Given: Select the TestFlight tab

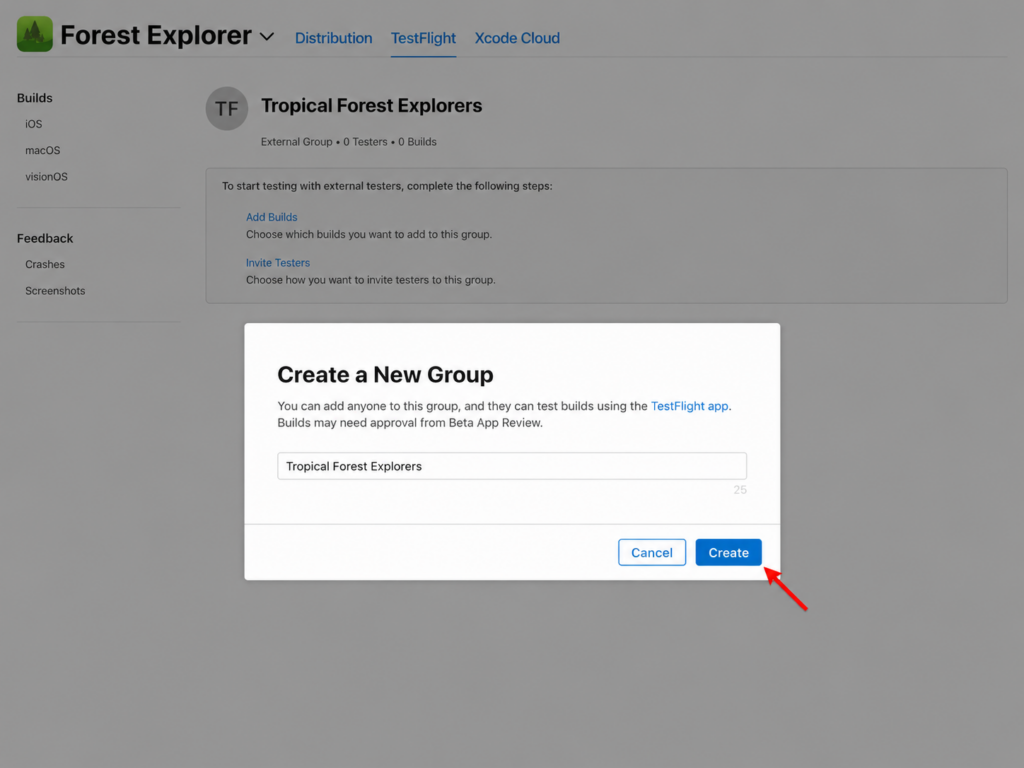Looking at the screenshot, I should click(x=423, y=38).
